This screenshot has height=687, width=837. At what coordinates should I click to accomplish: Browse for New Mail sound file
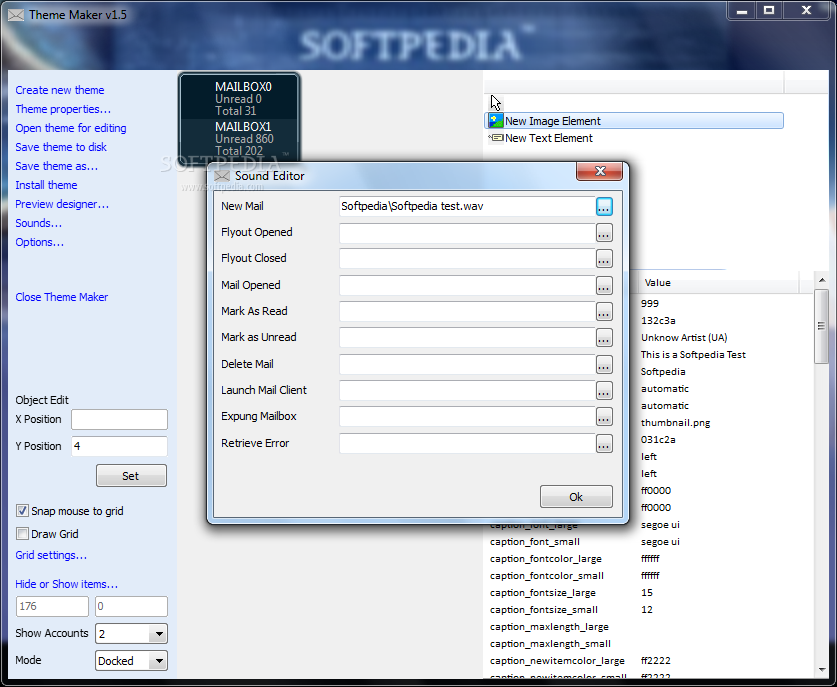point(604,207)
